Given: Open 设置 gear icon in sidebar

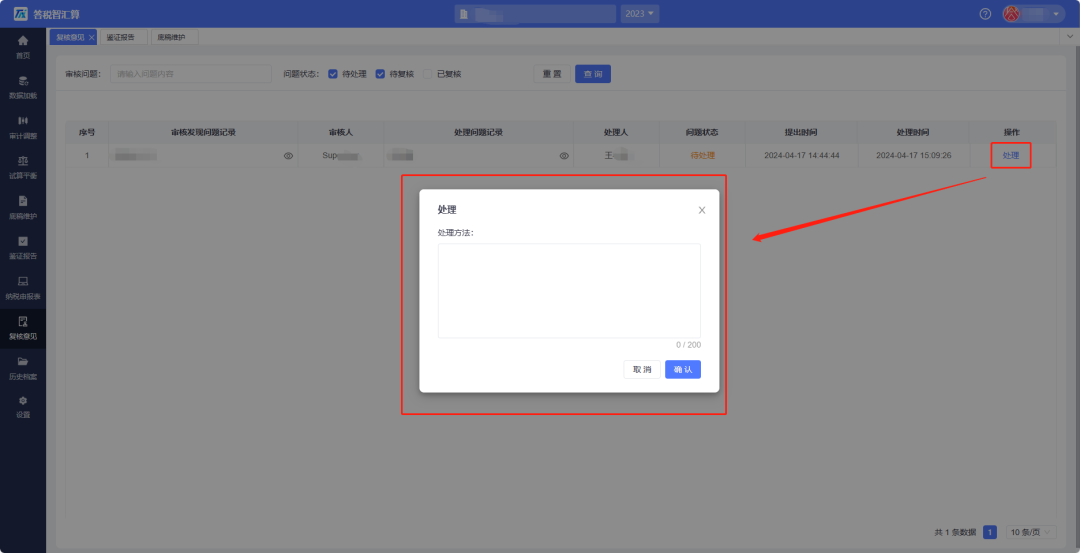Looking at the screenshot, I should (23, 401).
